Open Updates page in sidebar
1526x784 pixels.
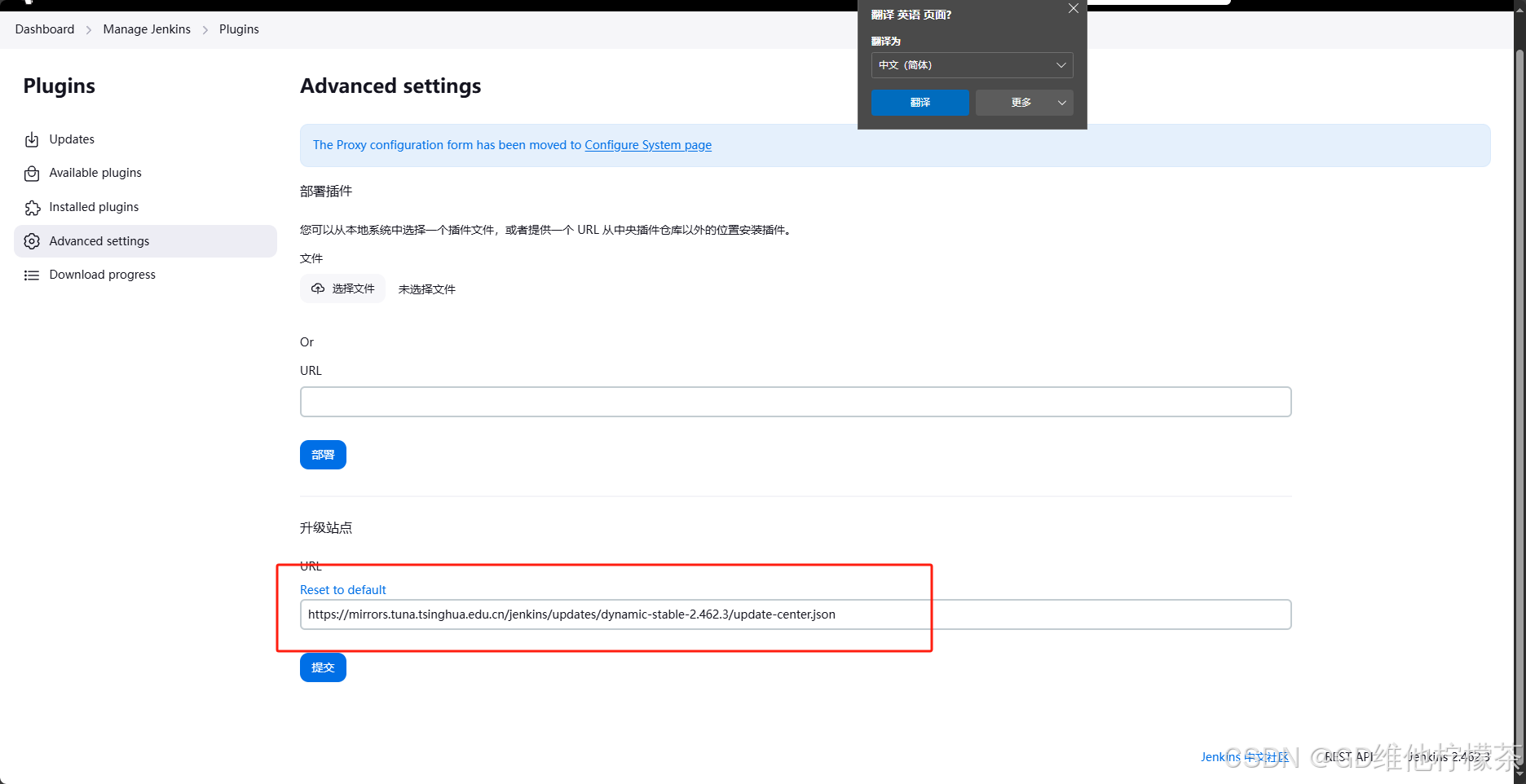(145, 139)
